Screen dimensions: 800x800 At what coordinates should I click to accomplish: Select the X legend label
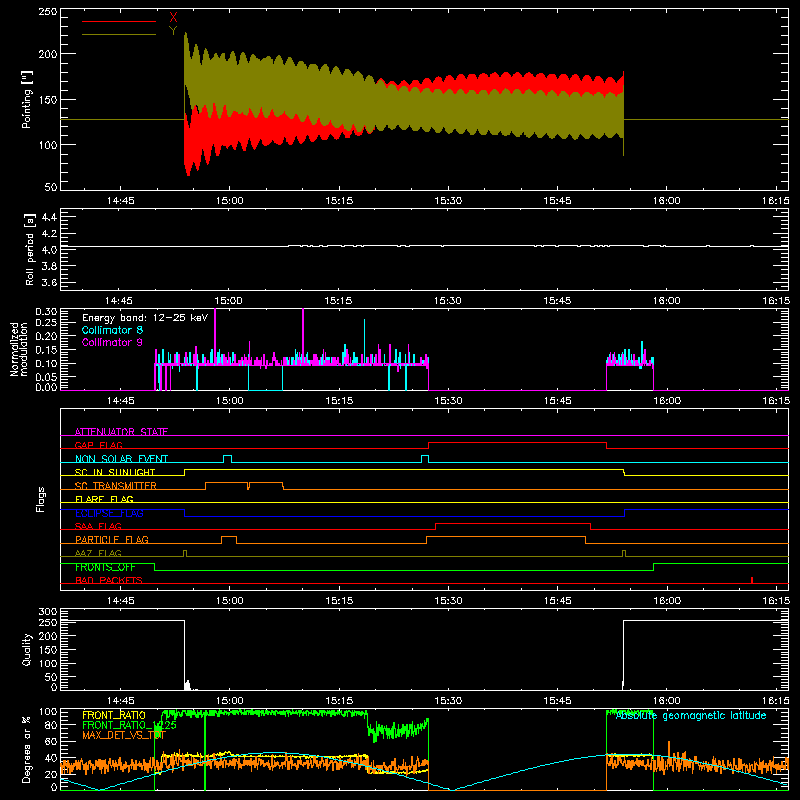click(173, 18)
